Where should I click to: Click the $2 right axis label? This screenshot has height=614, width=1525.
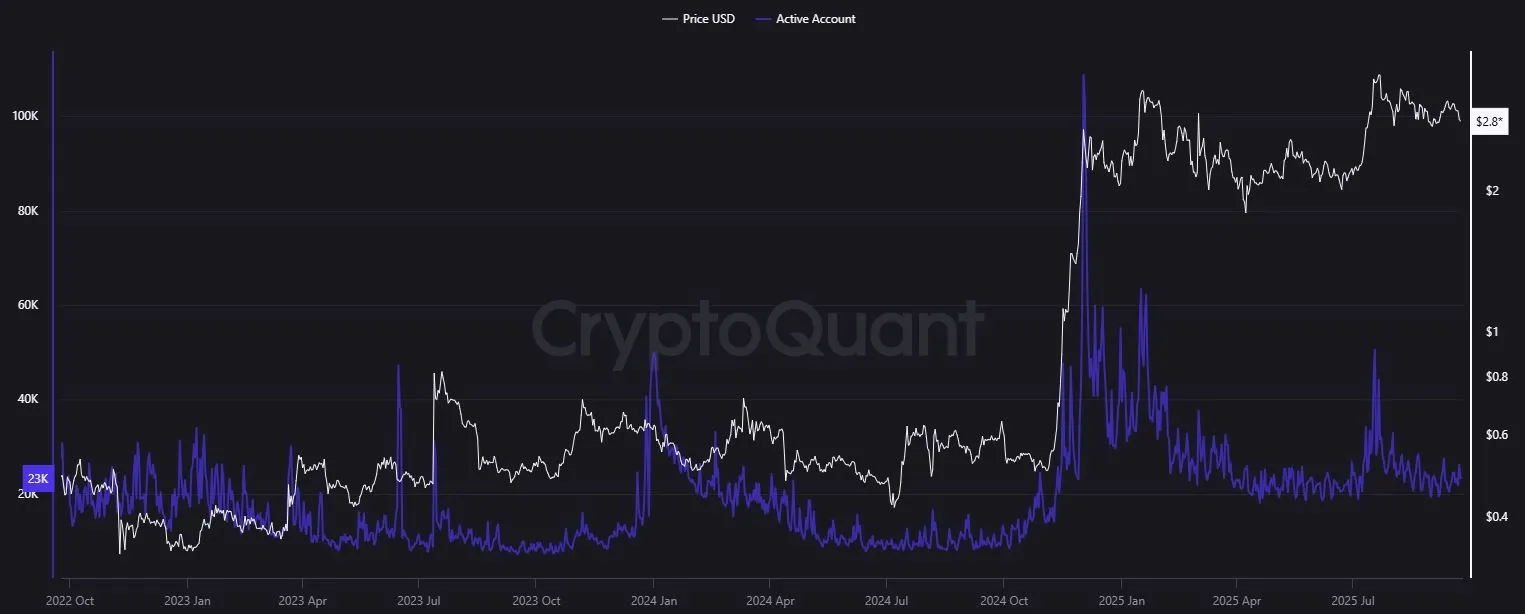[1491, 191]
